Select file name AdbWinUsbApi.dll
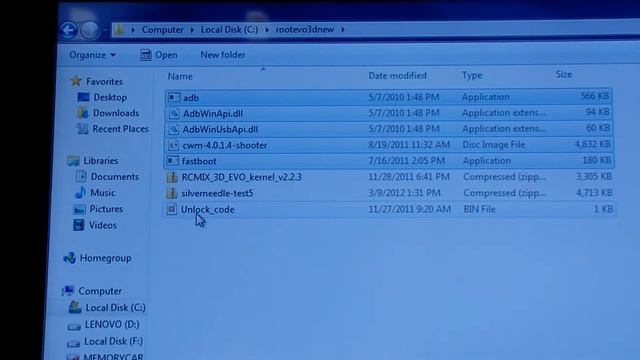640x360 pixels. tap(220, 130)
